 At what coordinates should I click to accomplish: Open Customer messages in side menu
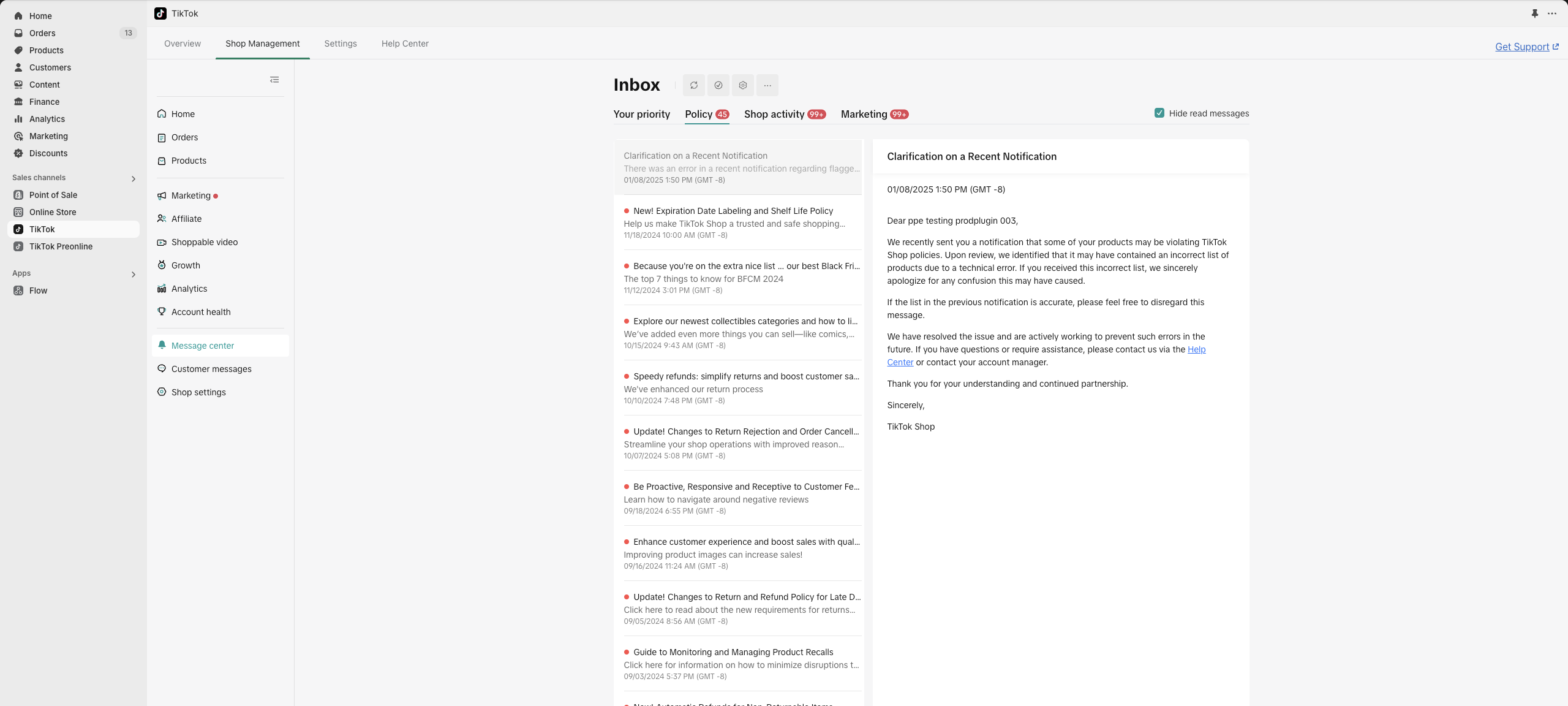pos(211,369)
